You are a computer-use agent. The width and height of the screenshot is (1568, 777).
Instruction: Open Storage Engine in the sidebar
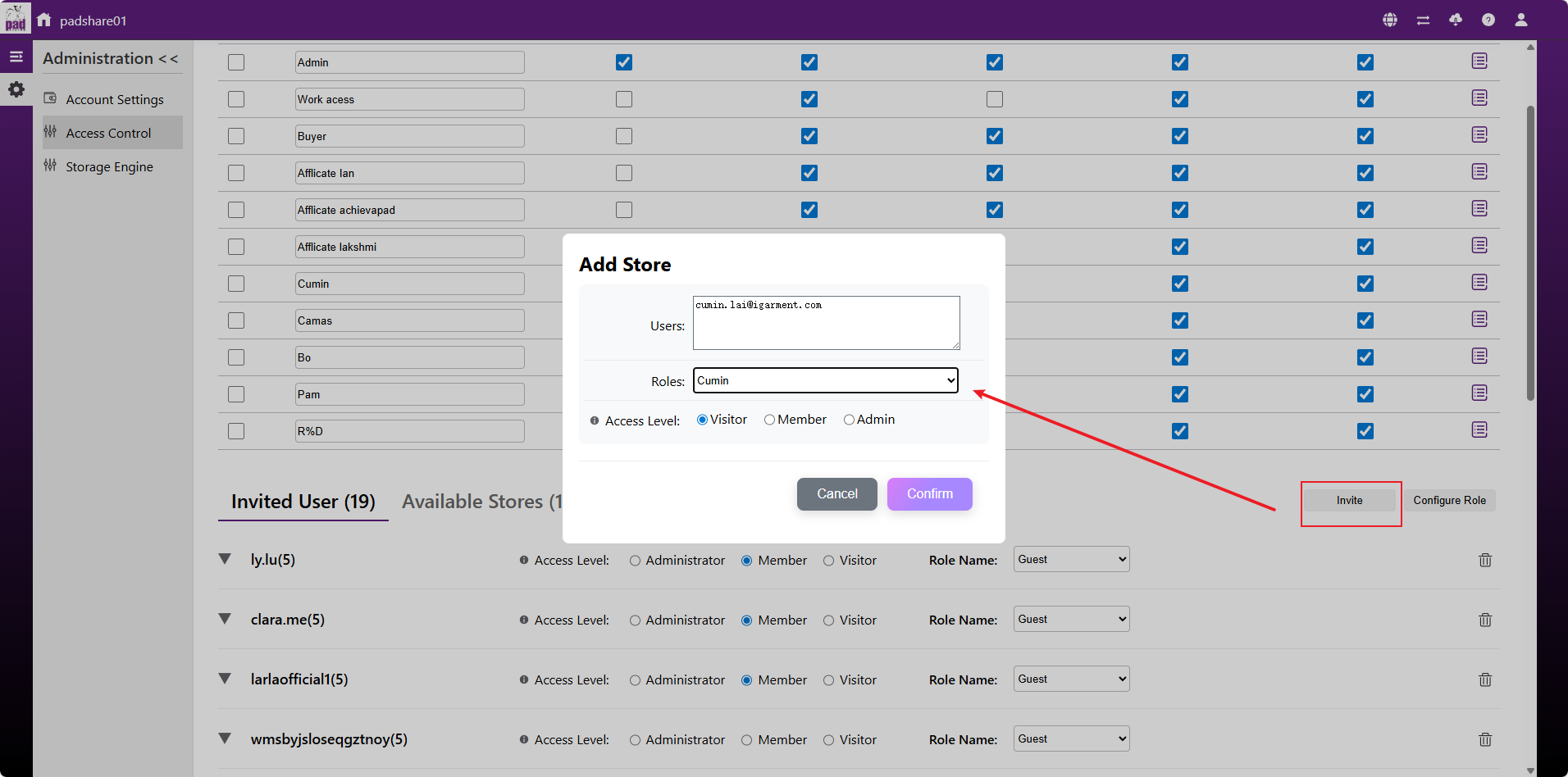pyautogui.click(x=109, y=167)
